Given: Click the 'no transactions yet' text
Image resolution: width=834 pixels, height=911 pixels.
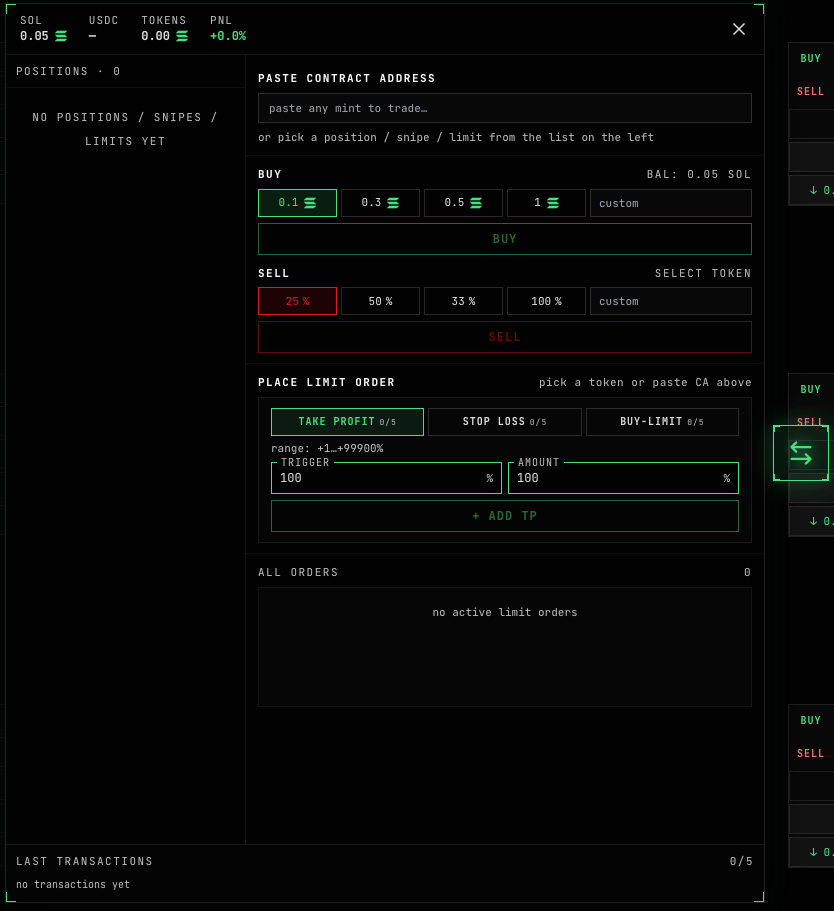Looking at the screenshot, I should (73, 884).
